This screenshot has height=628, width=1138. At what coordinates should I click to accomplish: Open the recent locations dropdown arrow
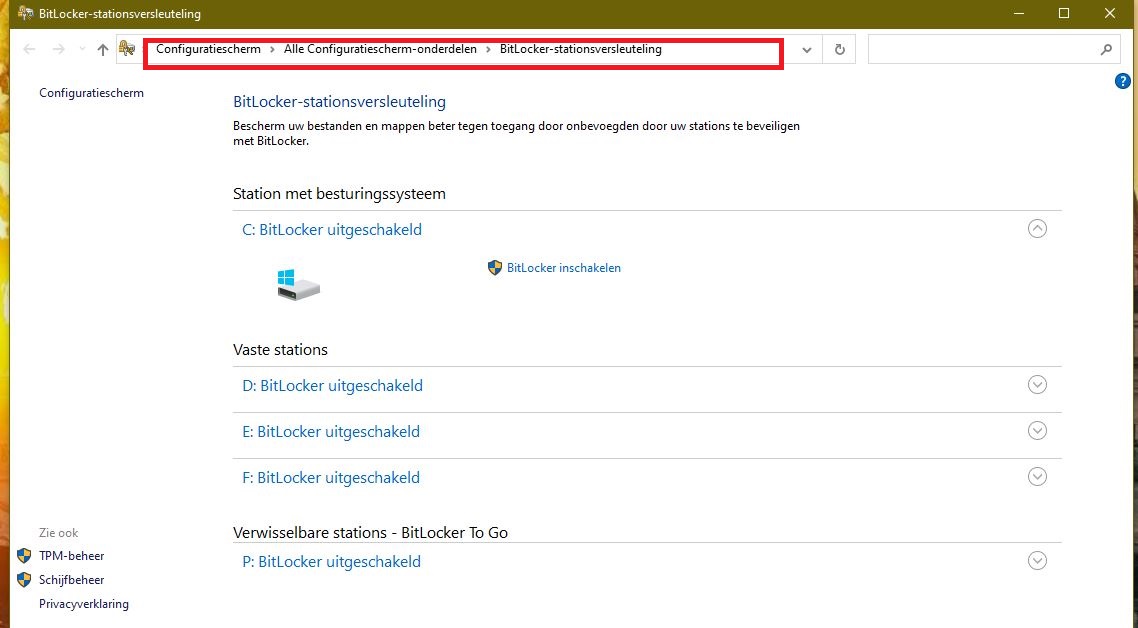coord(82,49)
